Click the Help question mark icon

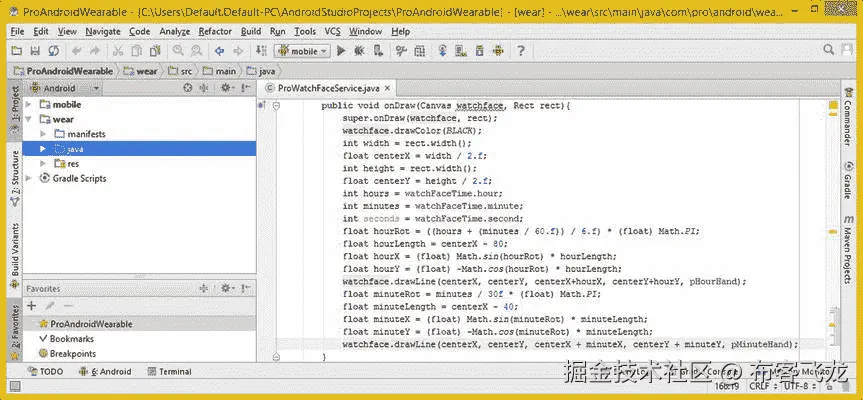pyautogui.click(x=521, y=51)
